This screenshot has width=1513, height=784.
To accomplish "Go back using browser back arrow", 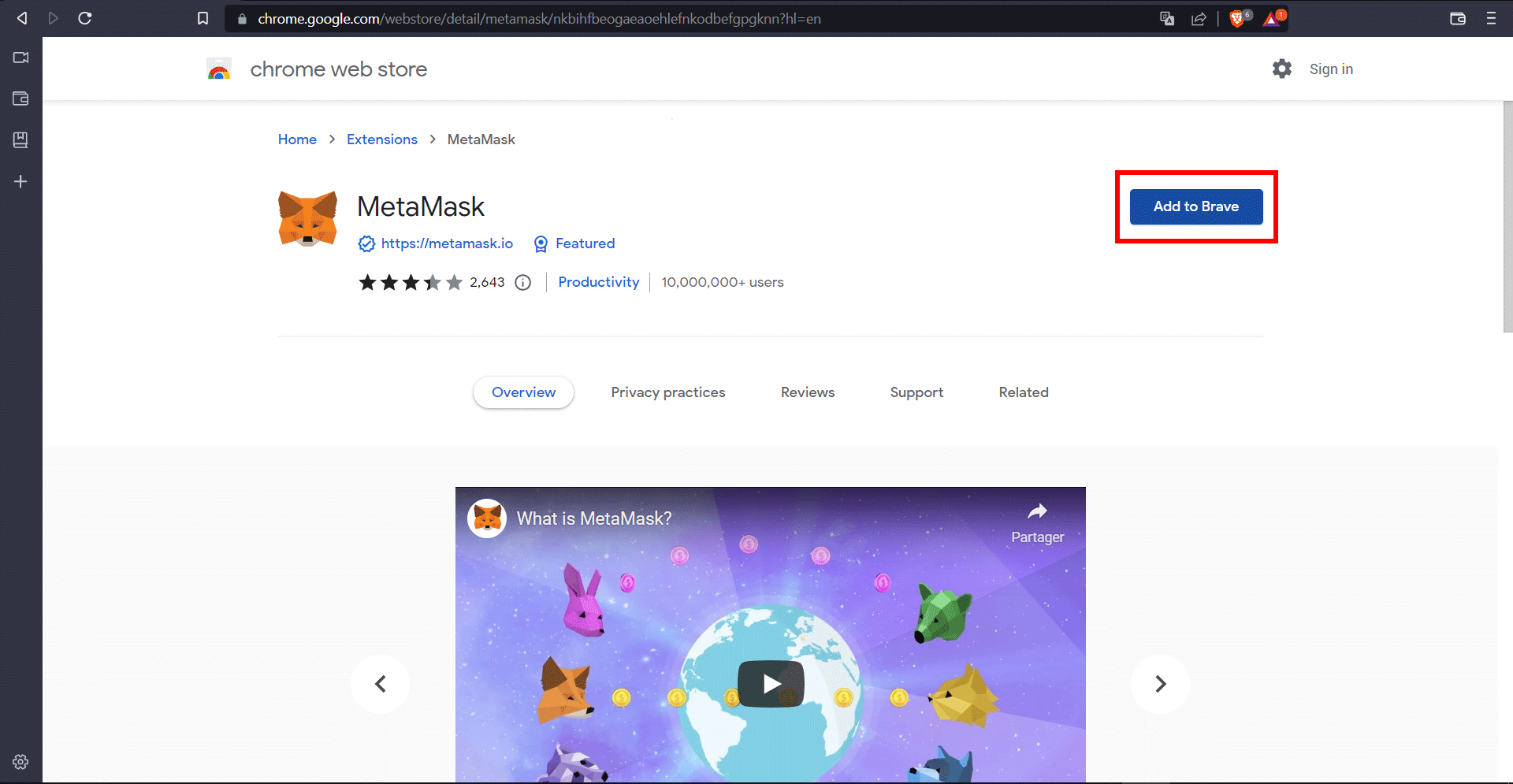I will tap(22, 18).
